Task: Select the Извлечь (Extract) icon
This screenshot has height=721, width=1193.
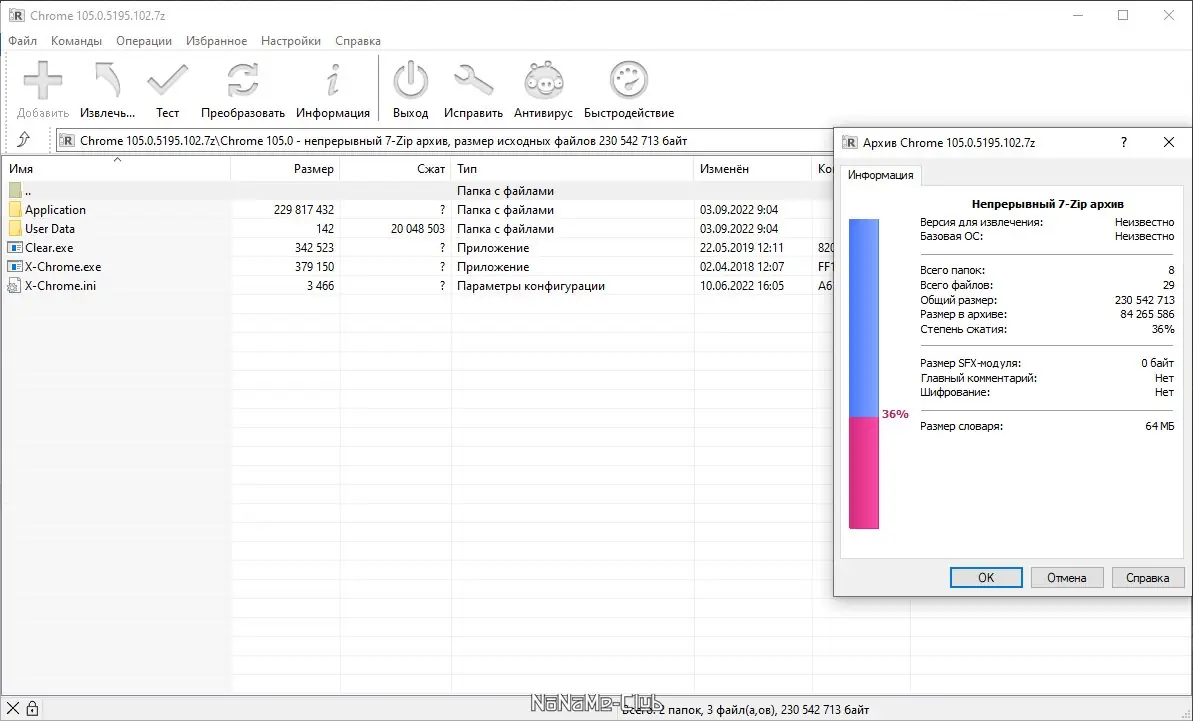Action: (x=106, y=80)
